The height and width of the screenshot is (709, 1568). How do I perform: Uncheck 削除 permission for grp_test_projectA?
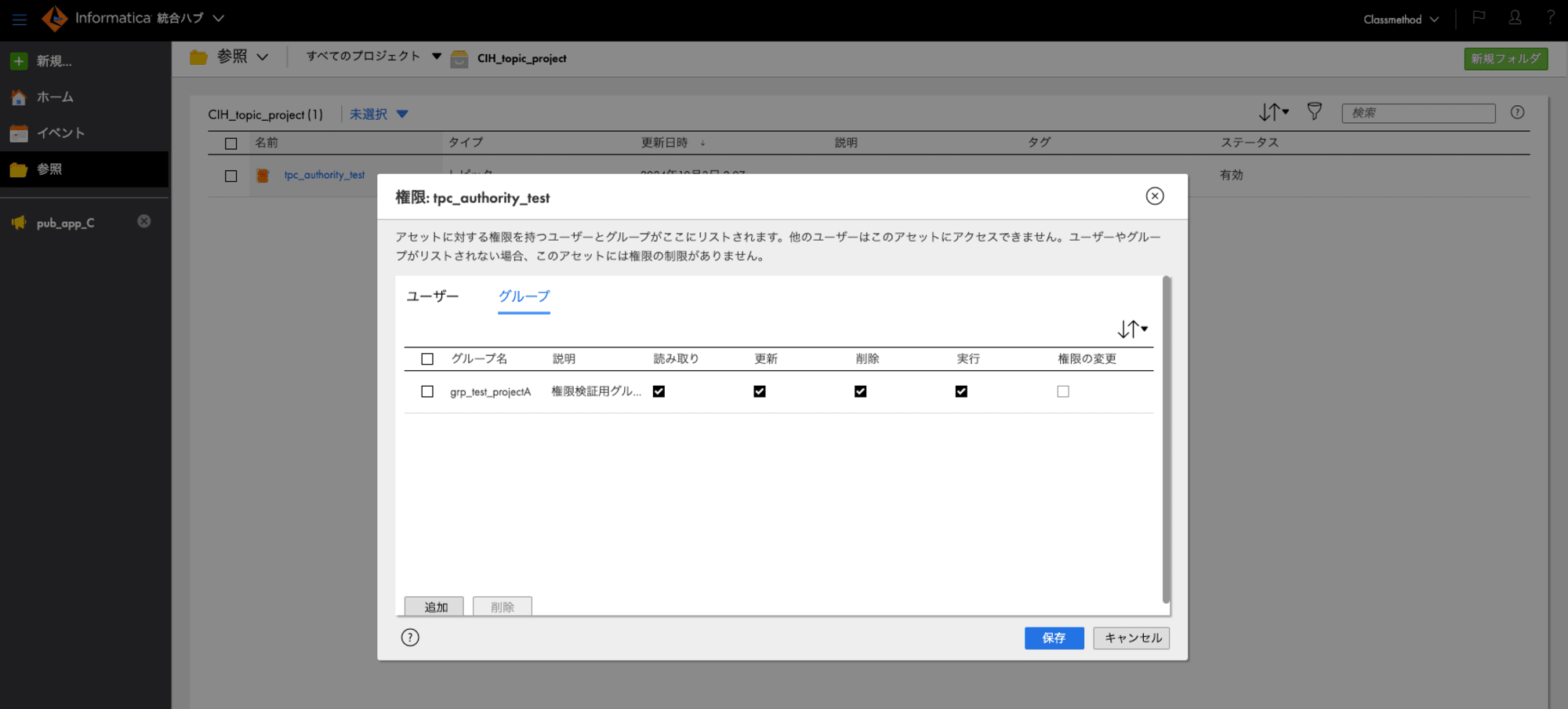coord(861,391)
